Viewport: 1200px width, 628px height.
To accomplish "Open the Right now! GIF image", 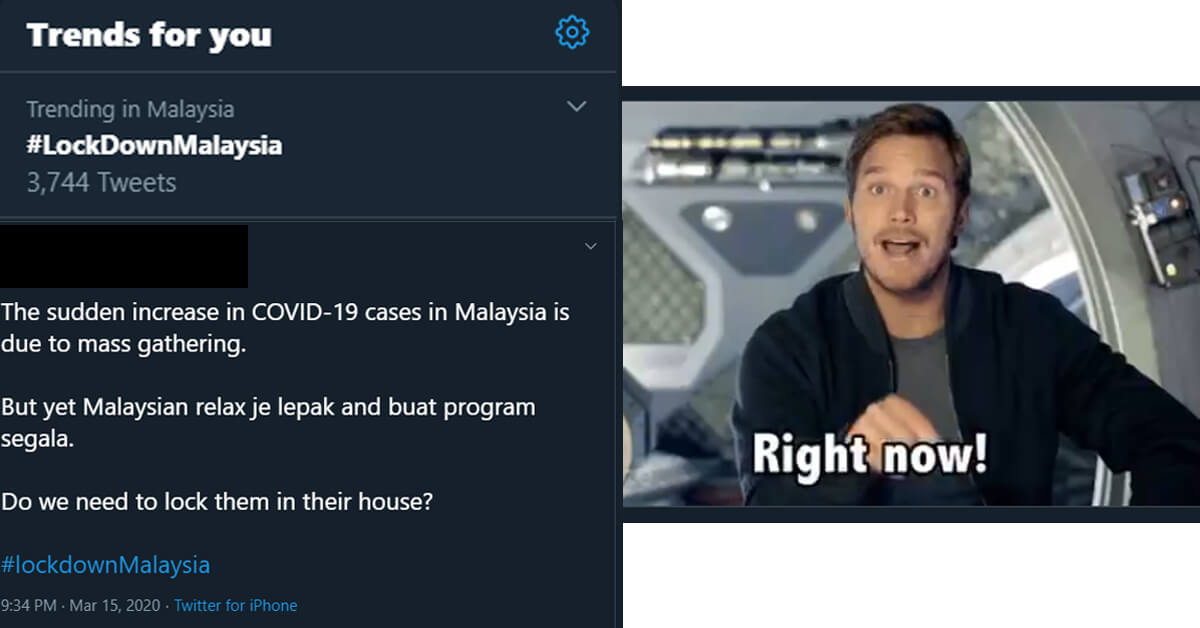I will pyautogui.click(x=911, y=304).
